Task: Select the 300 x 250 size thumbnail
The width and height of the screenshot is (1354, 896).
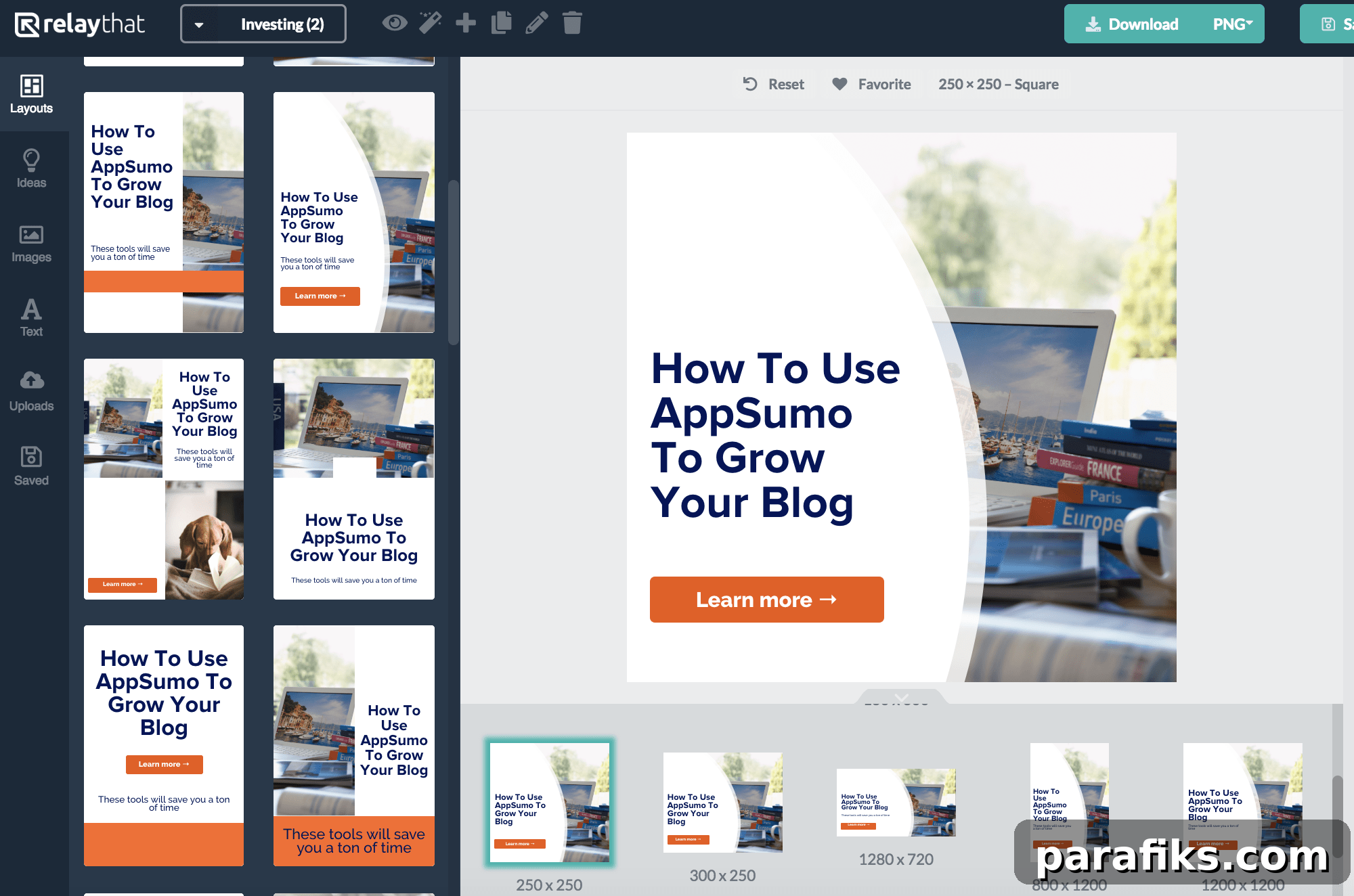Action: pos(723,803)
